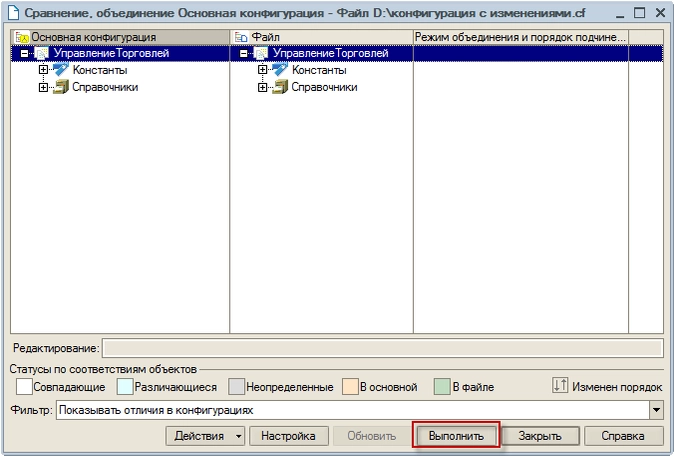Image resolution: width=674 pixels, height=456 pixels.
Task: Close the window with the X button
Action: pyautogui.click(x=661, y=13)
